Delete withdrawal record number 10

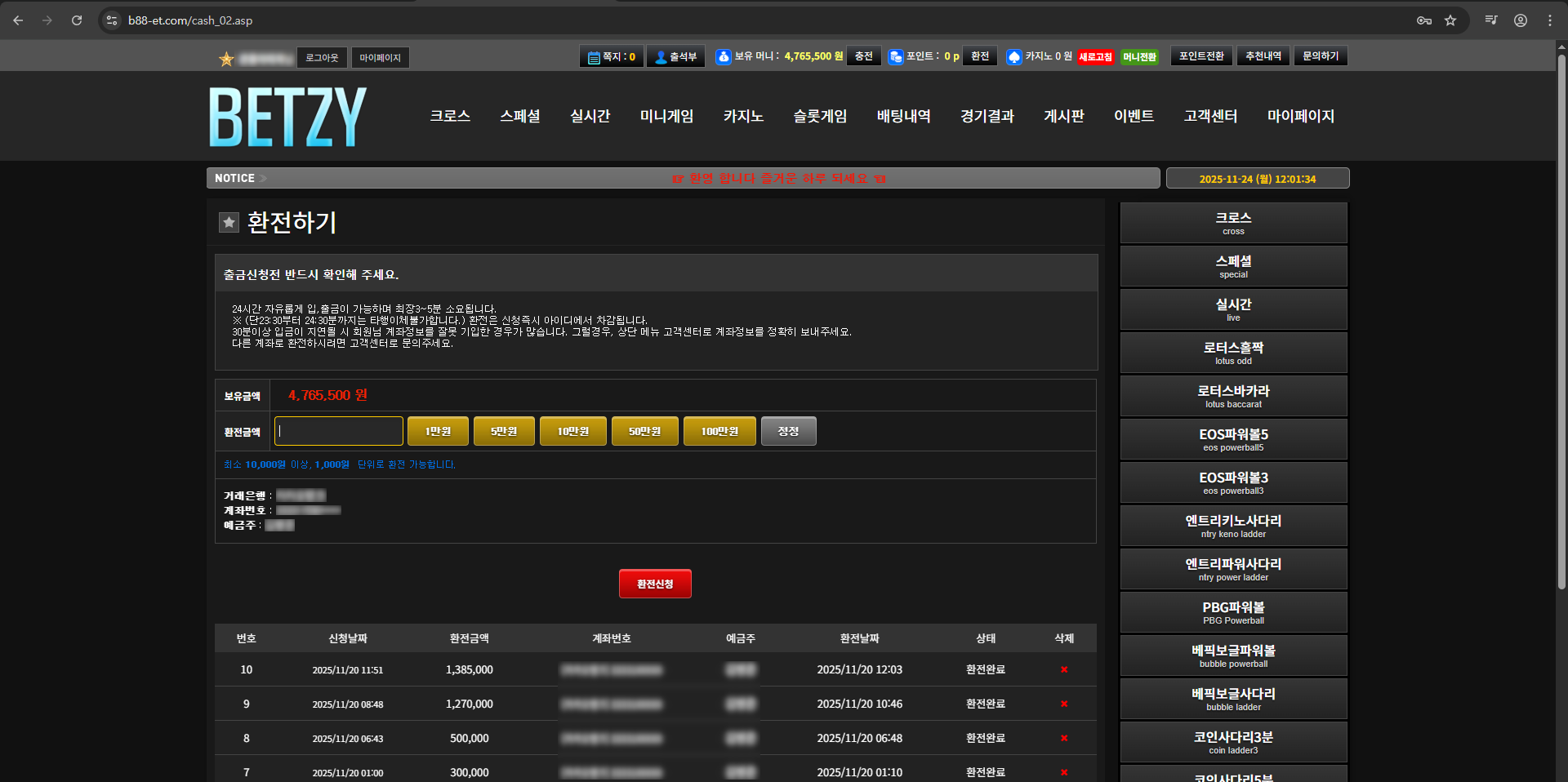1064,669
